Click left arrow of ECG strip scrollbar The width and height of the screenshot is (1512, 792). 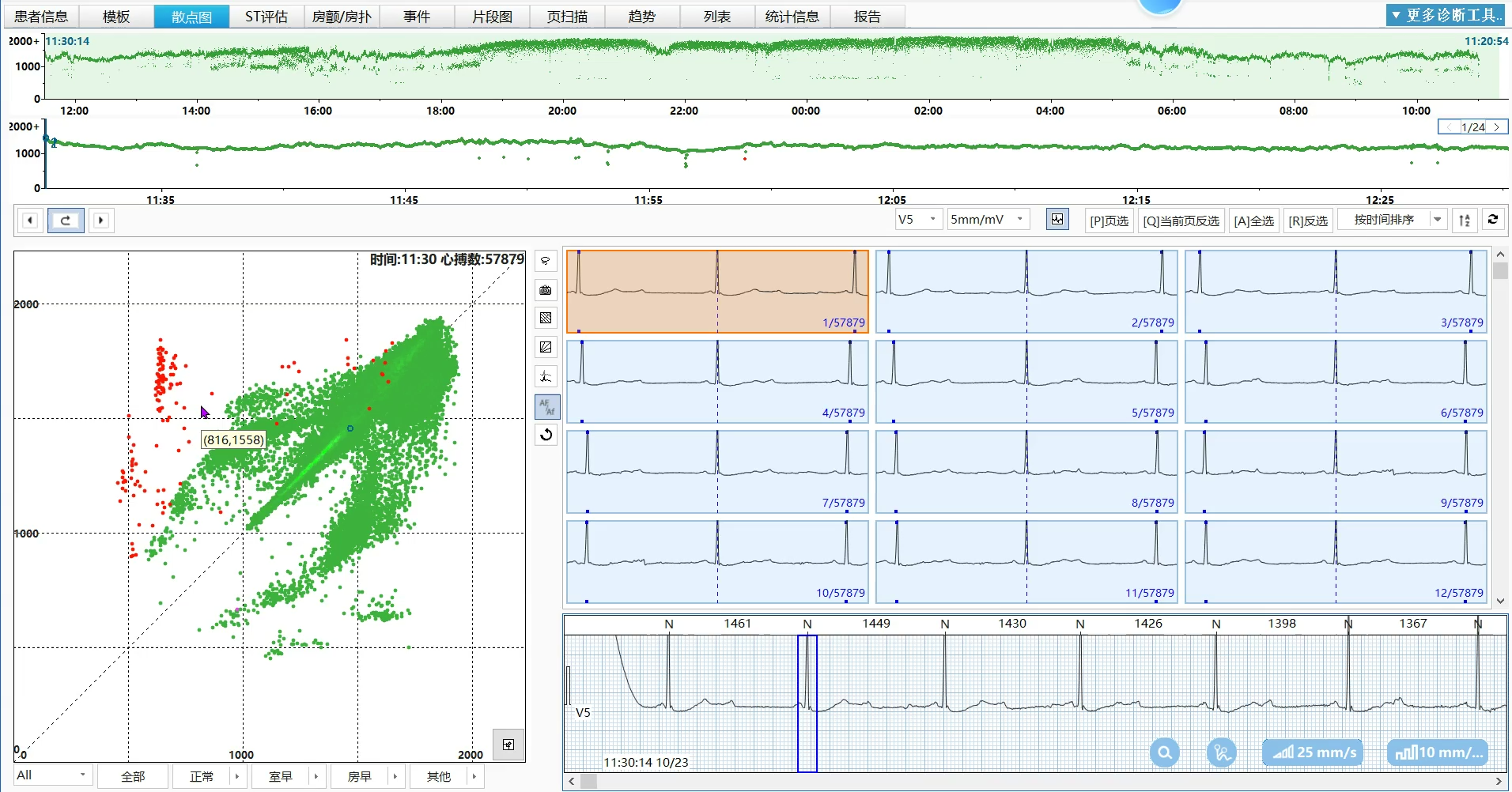(x=572, y=782)
